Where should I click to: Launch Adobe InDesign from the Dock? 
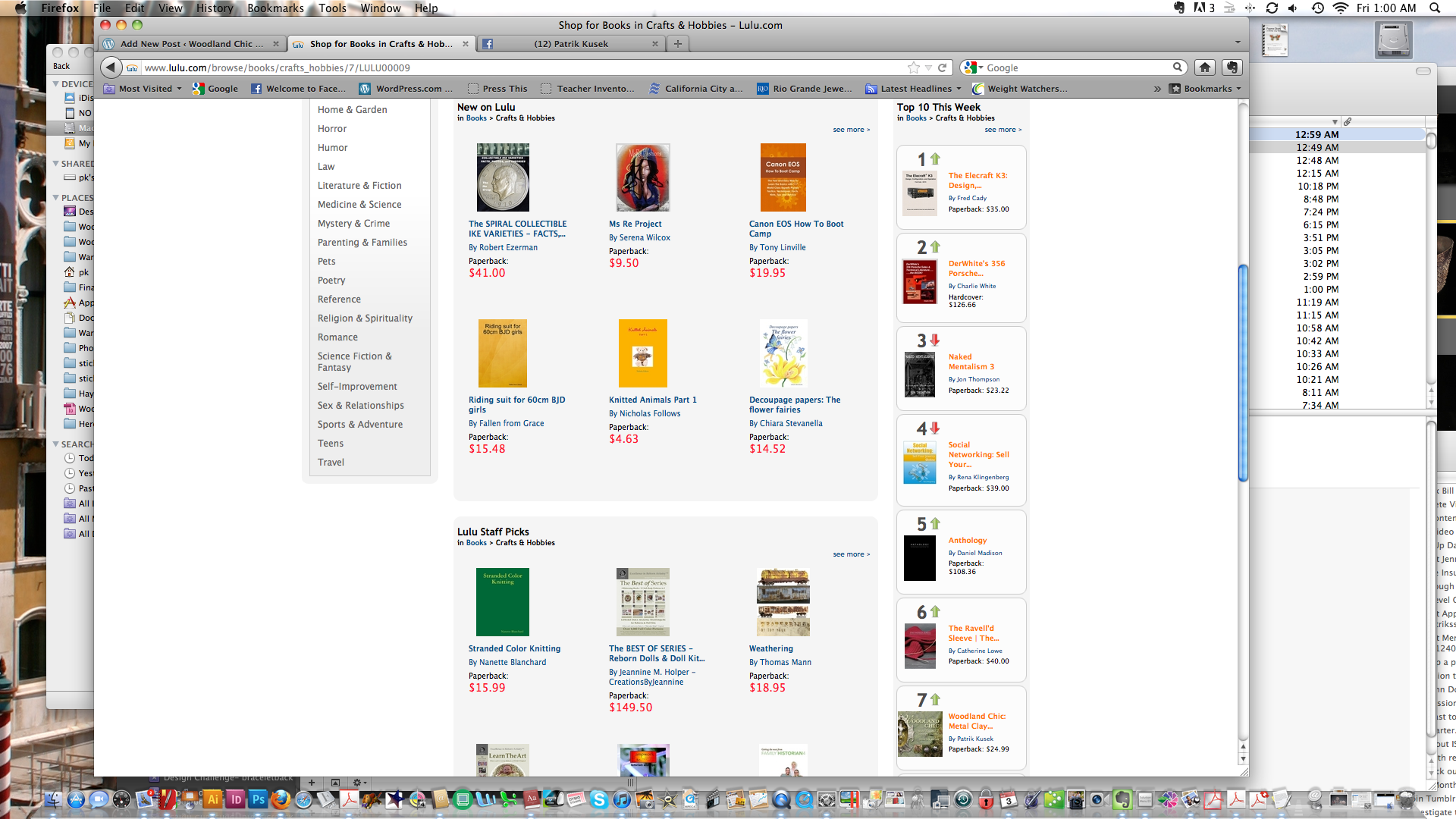click(236, 799)
